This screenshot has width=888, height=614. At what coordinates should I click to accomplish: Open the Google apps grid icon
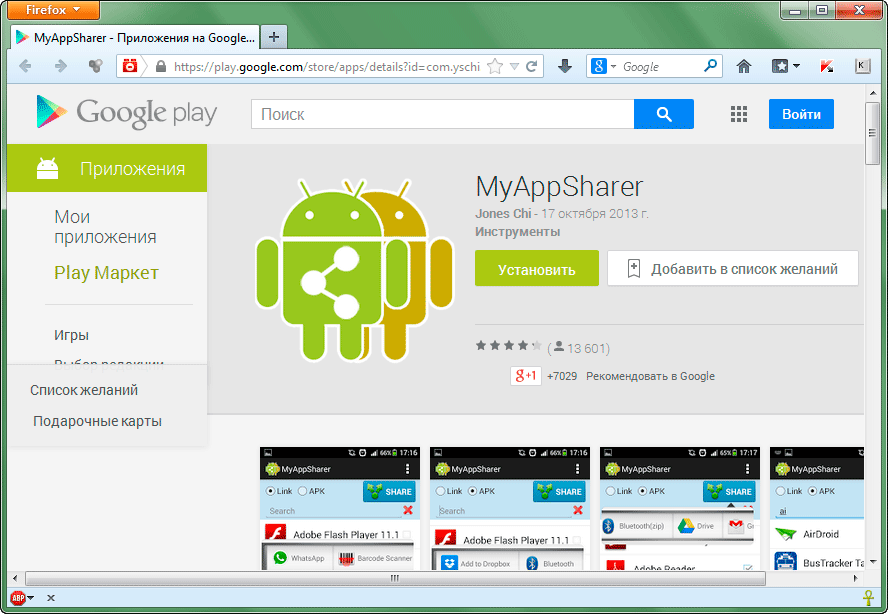click(x=739, y=114)
